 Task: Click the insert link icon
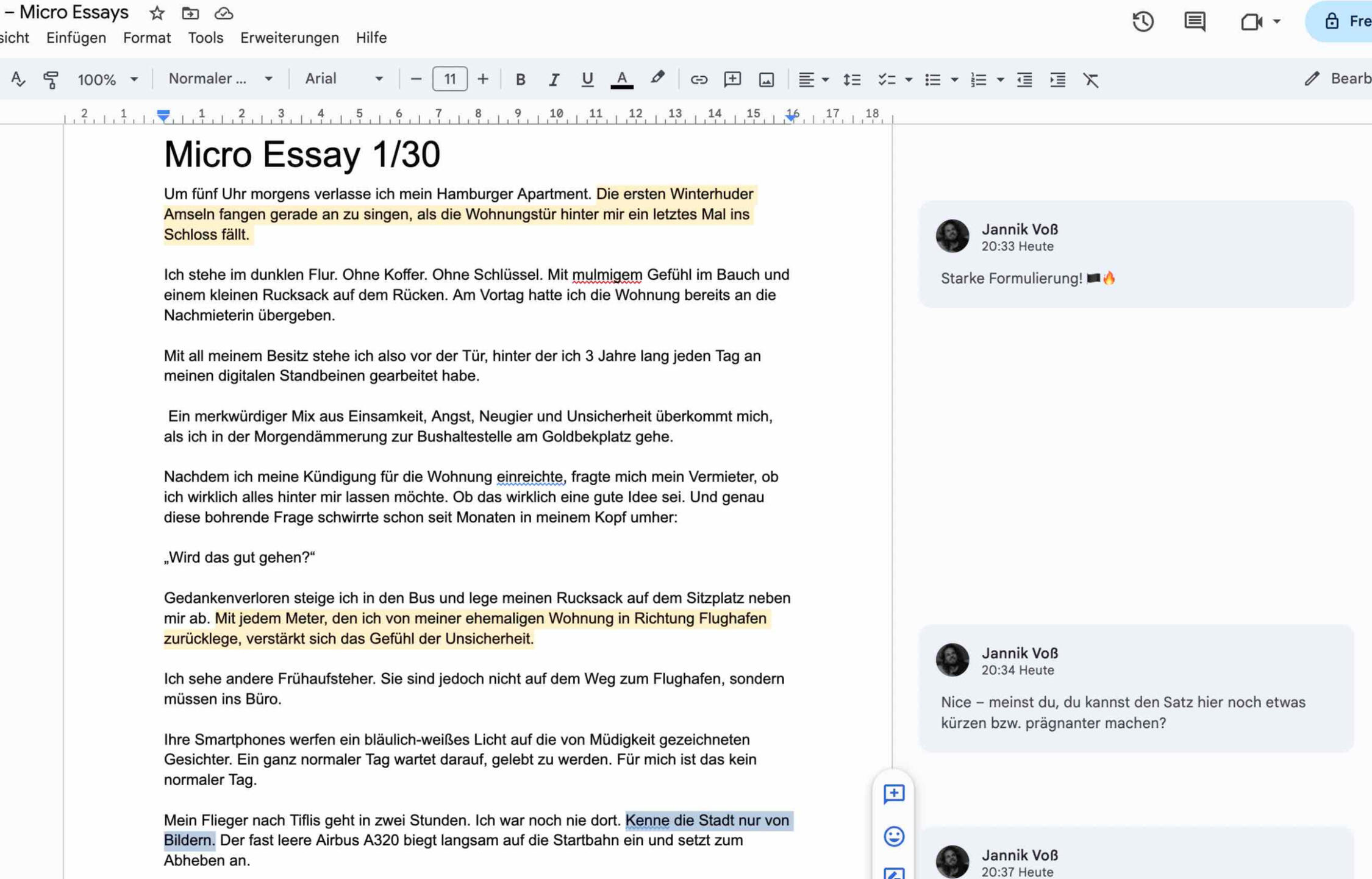tap(698, 79)
